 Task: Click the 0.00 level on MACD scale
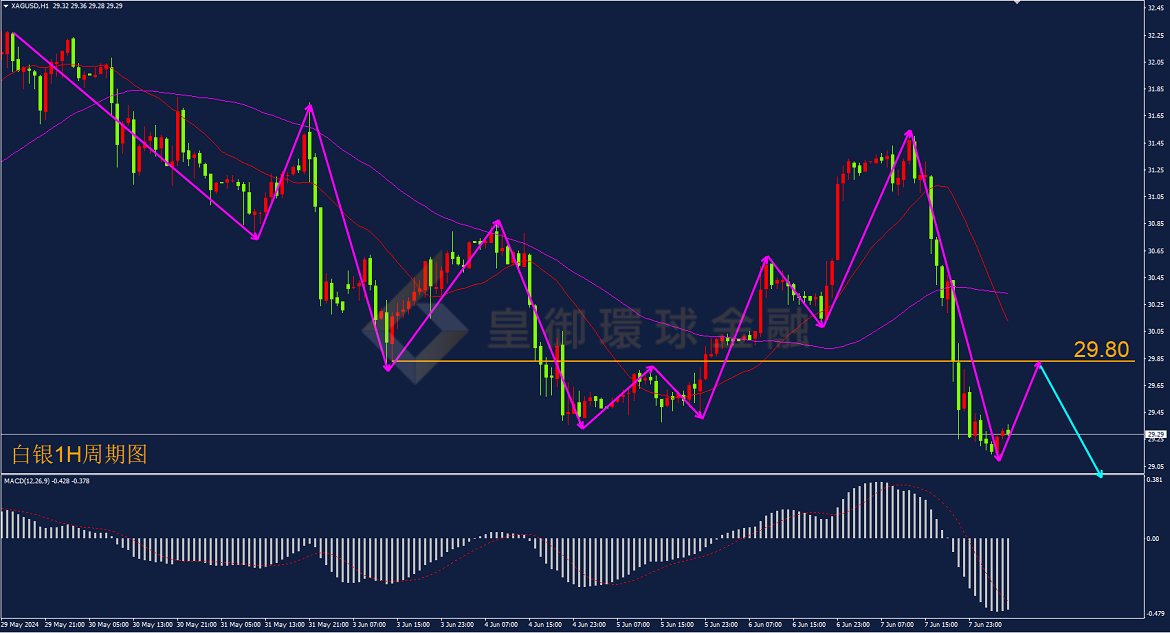1153,538
